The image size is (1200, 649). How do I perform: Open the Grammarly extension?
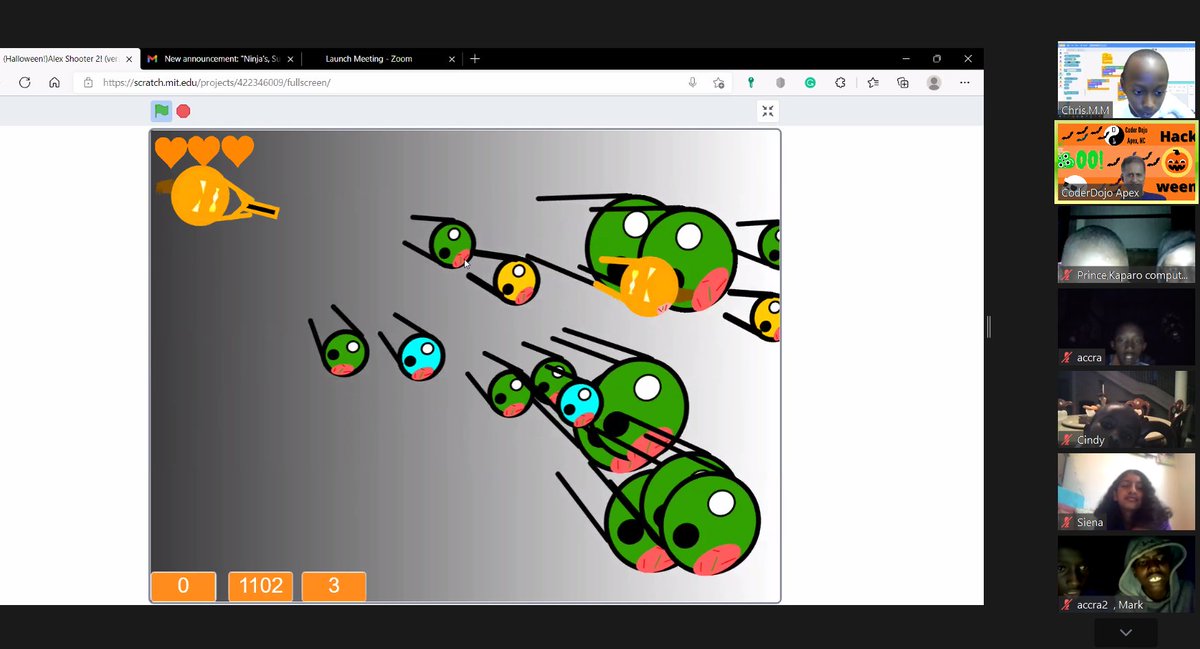point(809,83)
